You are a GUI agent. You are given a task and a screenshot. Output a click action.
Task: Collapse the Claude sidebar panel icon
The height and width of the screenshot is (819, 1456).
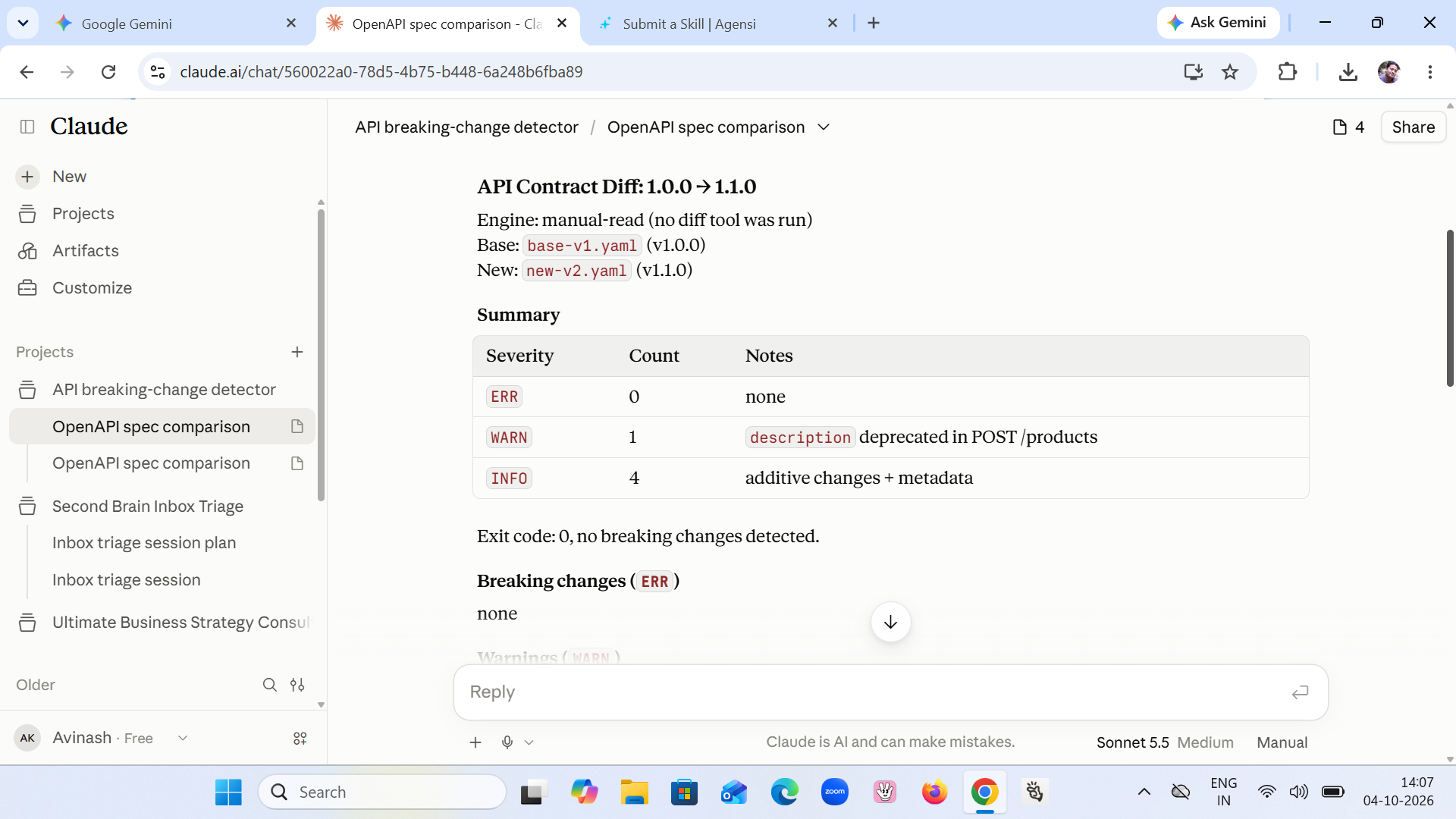(x=27, y=127)
